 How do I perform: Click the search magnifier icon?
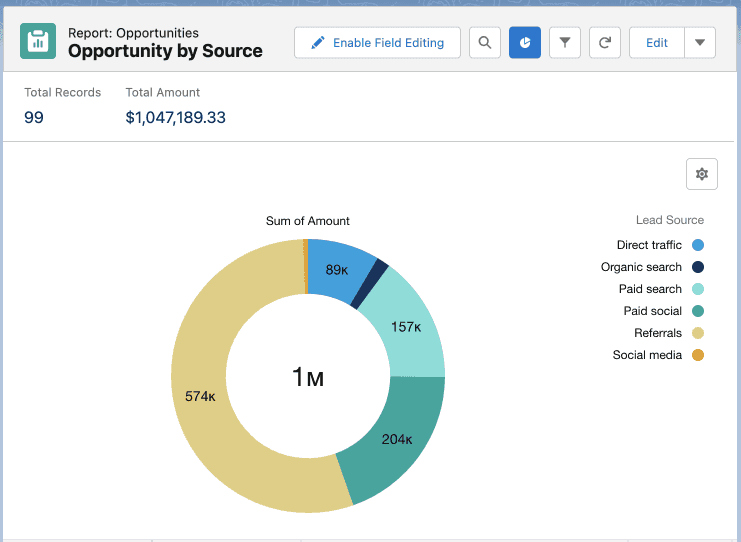tap(485, 43)
